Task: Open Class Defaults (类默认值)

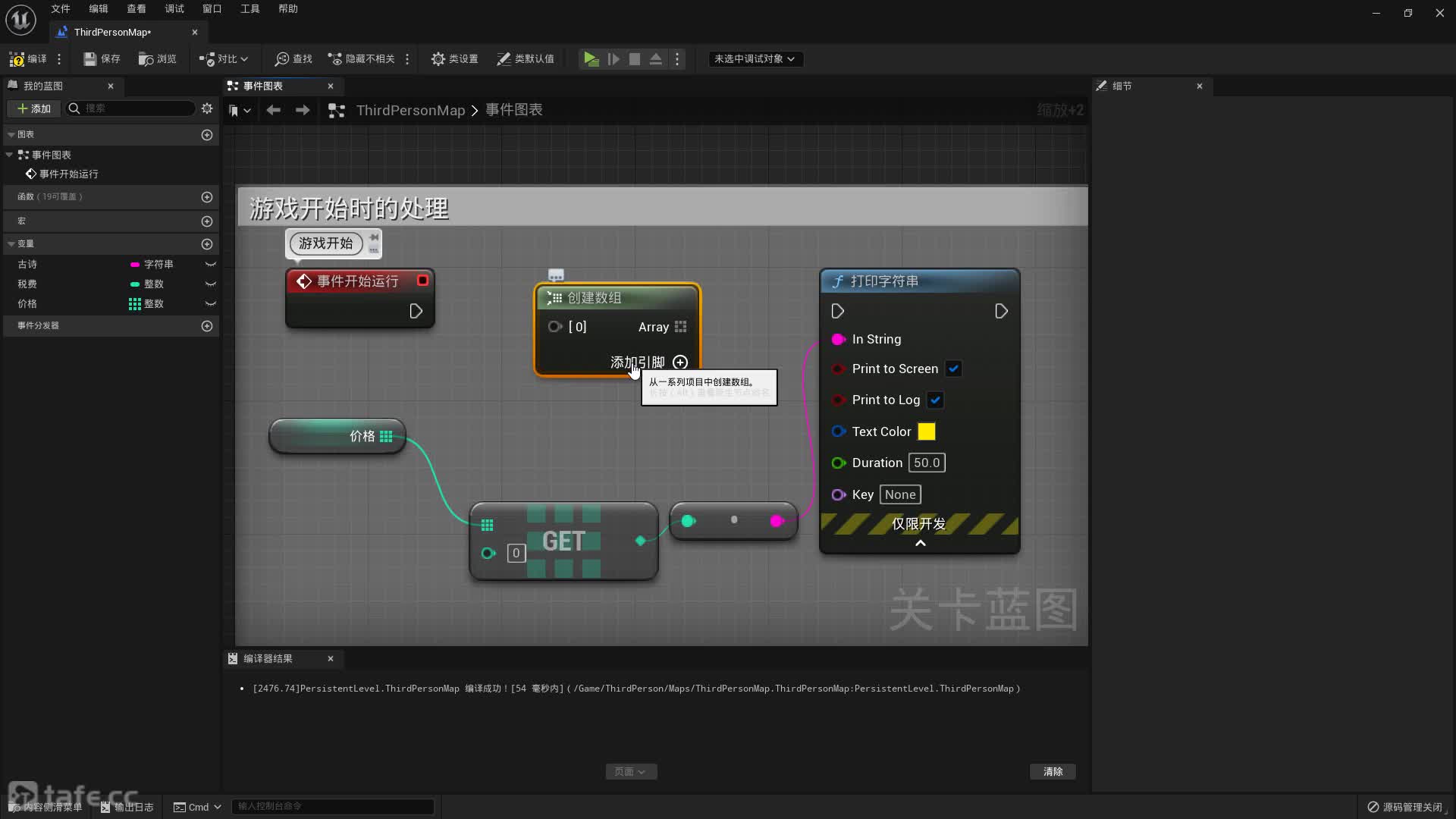Action: [x=525, y=59]
